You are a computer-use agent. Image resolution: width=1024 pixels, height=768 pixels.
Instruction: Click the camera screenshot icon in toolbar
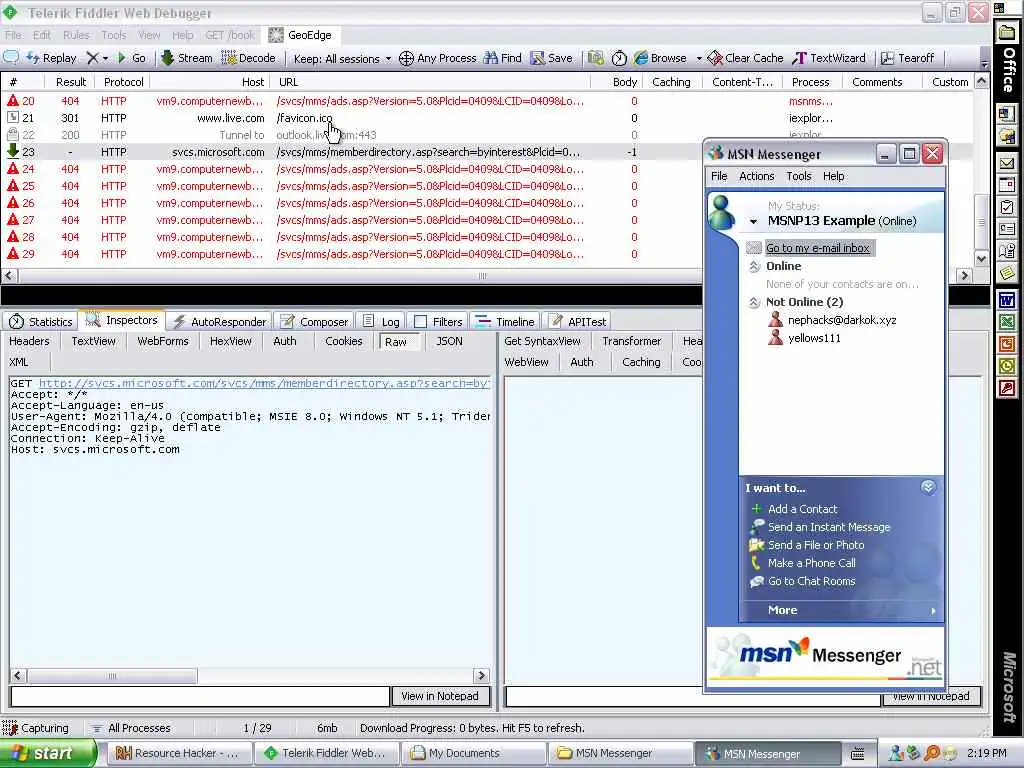(595, 58)
